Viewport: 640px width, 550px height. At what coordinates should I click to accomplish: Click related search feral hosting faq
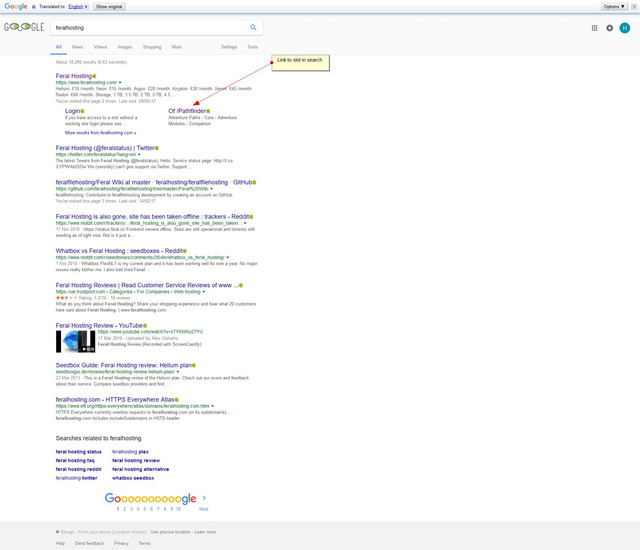75,461
